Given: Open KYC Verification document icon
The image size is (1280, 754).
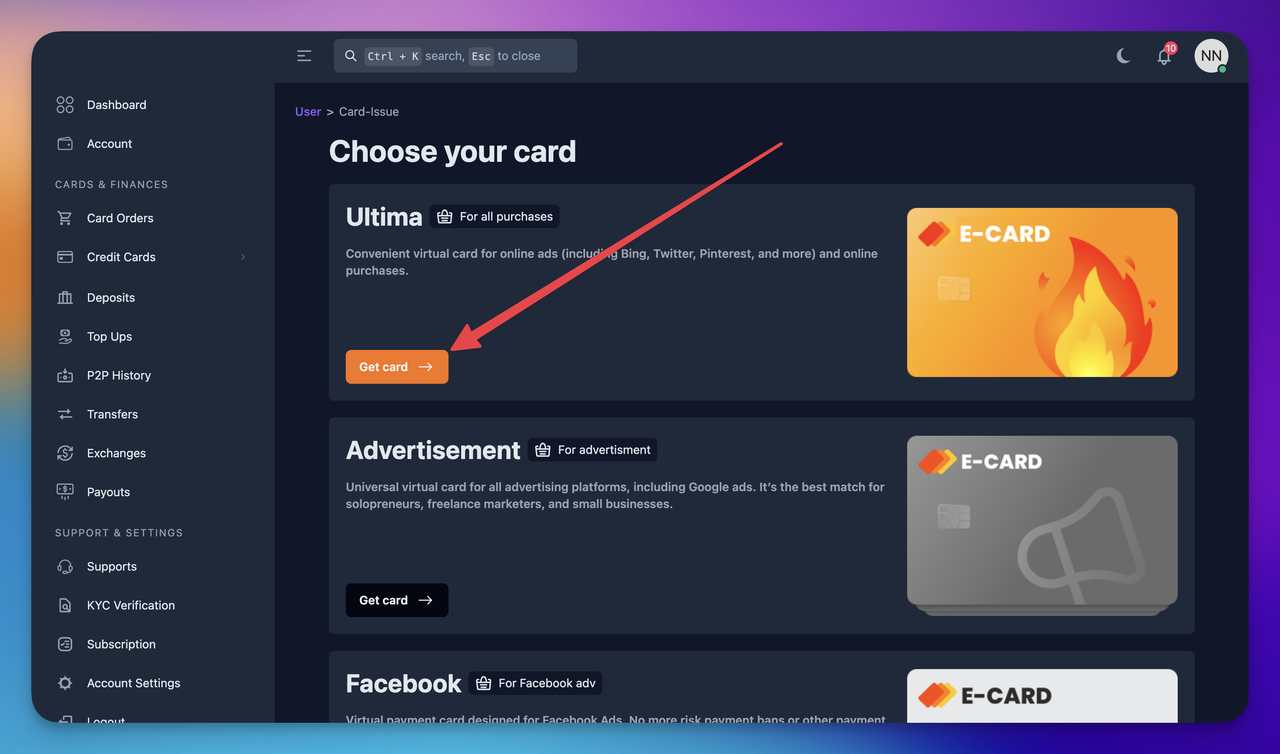Looking at the screenshot, I should point(65,605).
